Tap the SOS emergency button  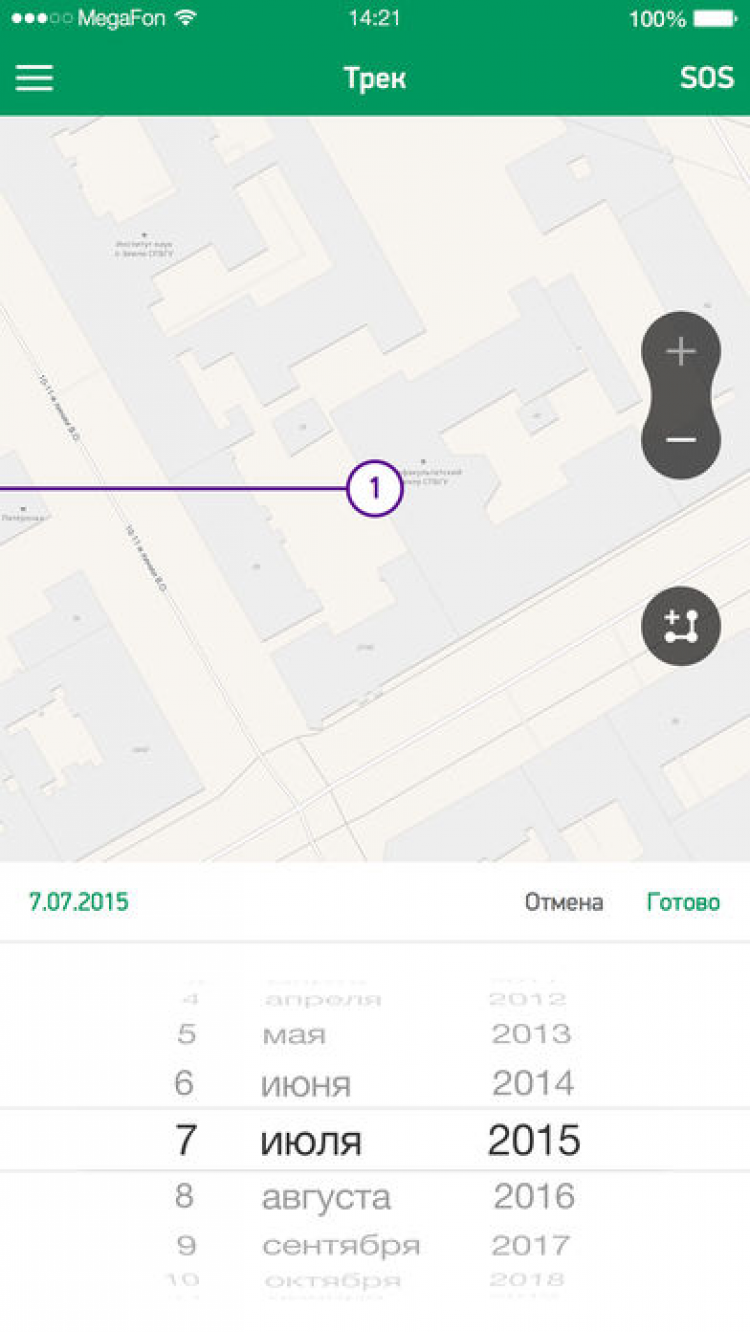(707, 78)
